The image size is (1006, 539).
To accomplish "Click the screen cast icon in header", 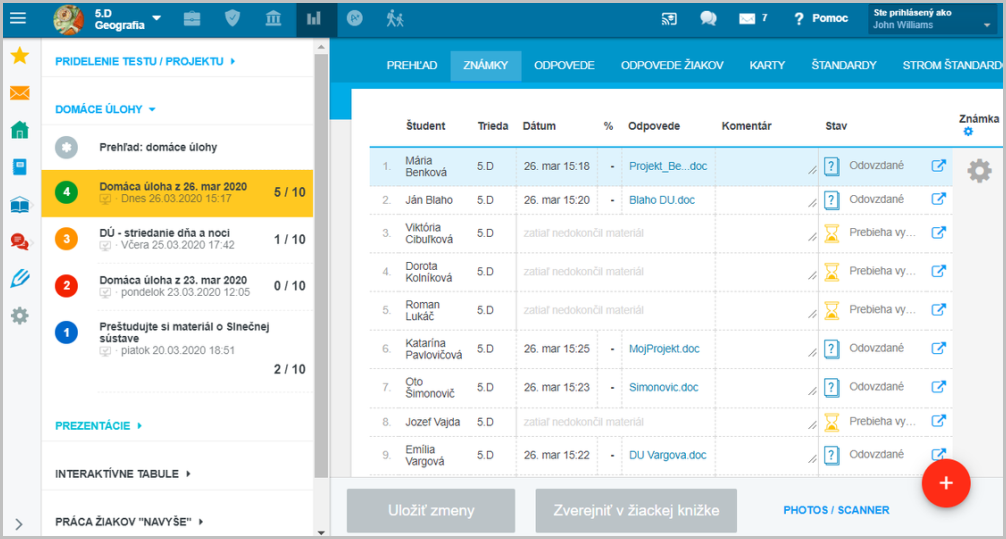I will 669,19.
